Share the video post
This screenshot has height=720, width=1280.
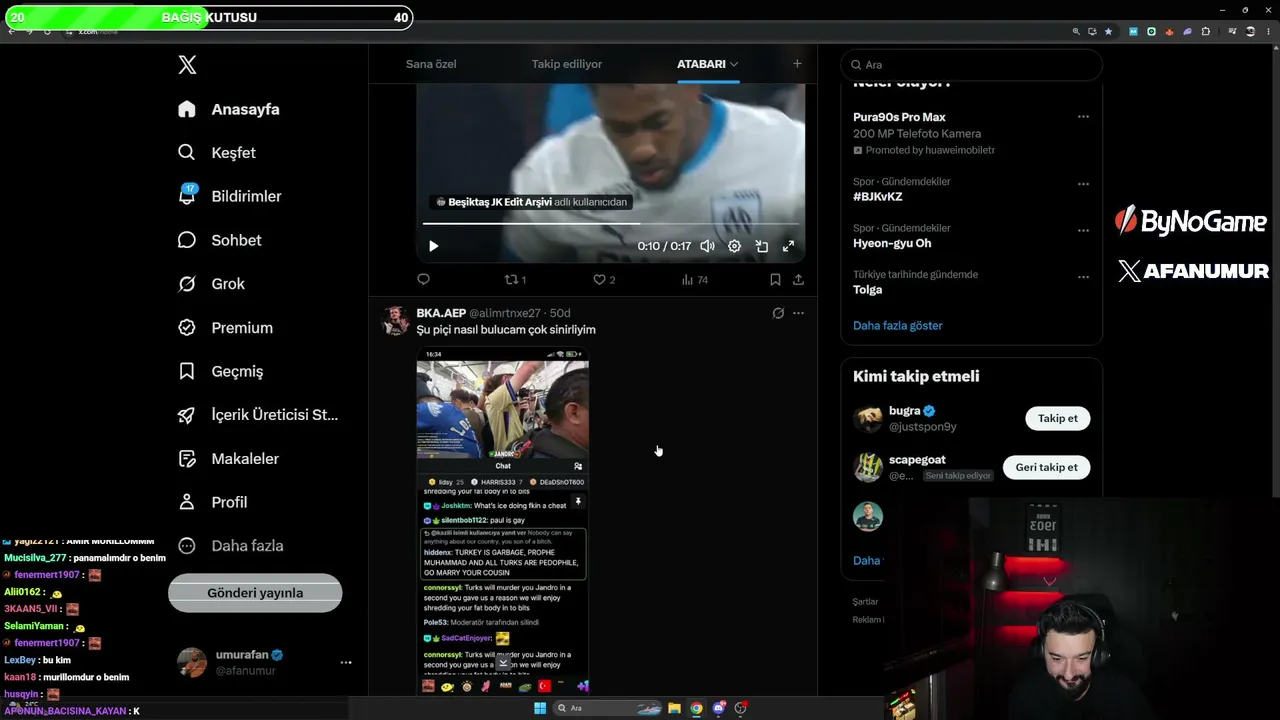click(798, 280)
